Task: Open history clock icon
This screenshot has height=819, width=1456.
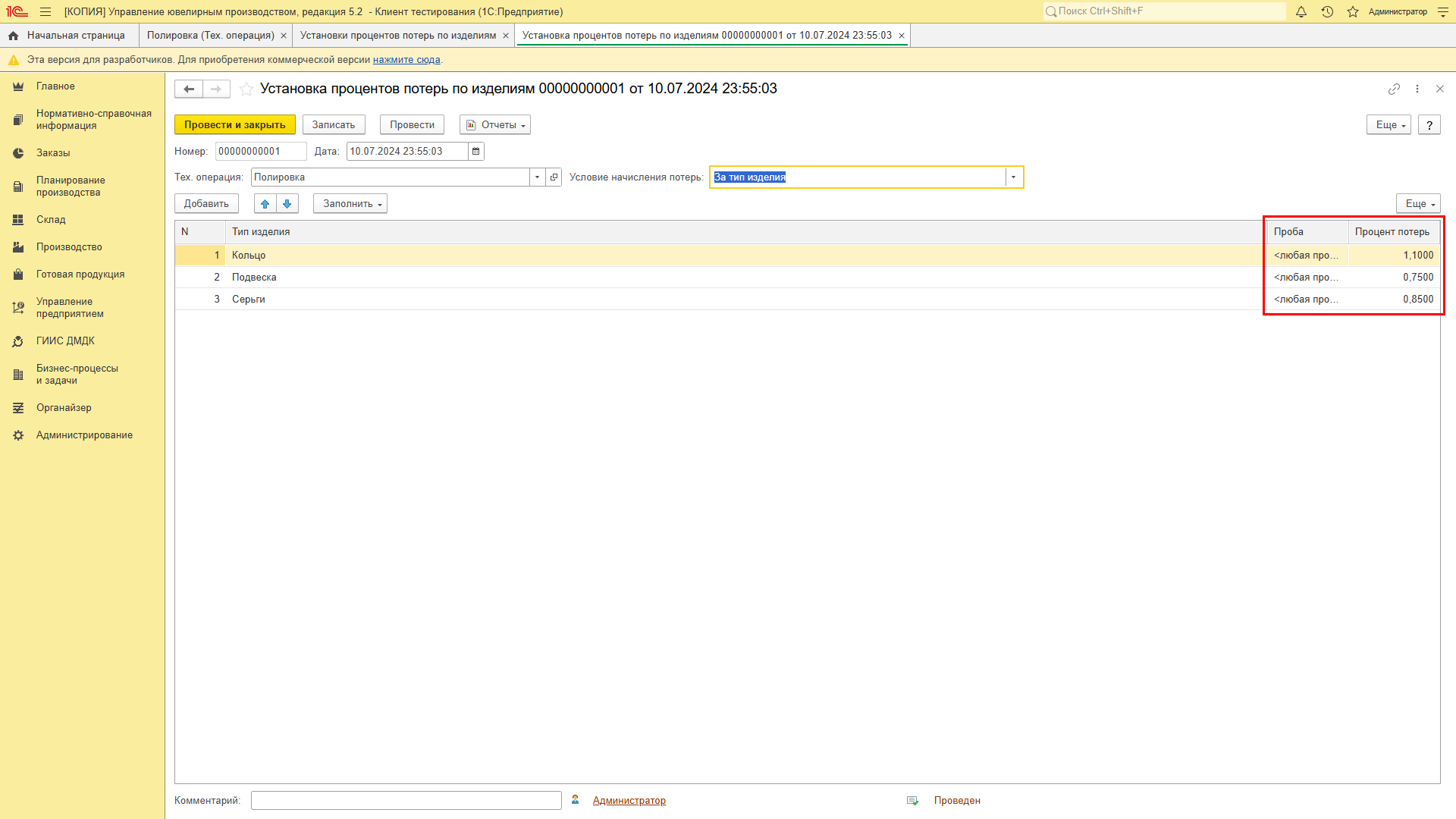Action: (1327, 11)
